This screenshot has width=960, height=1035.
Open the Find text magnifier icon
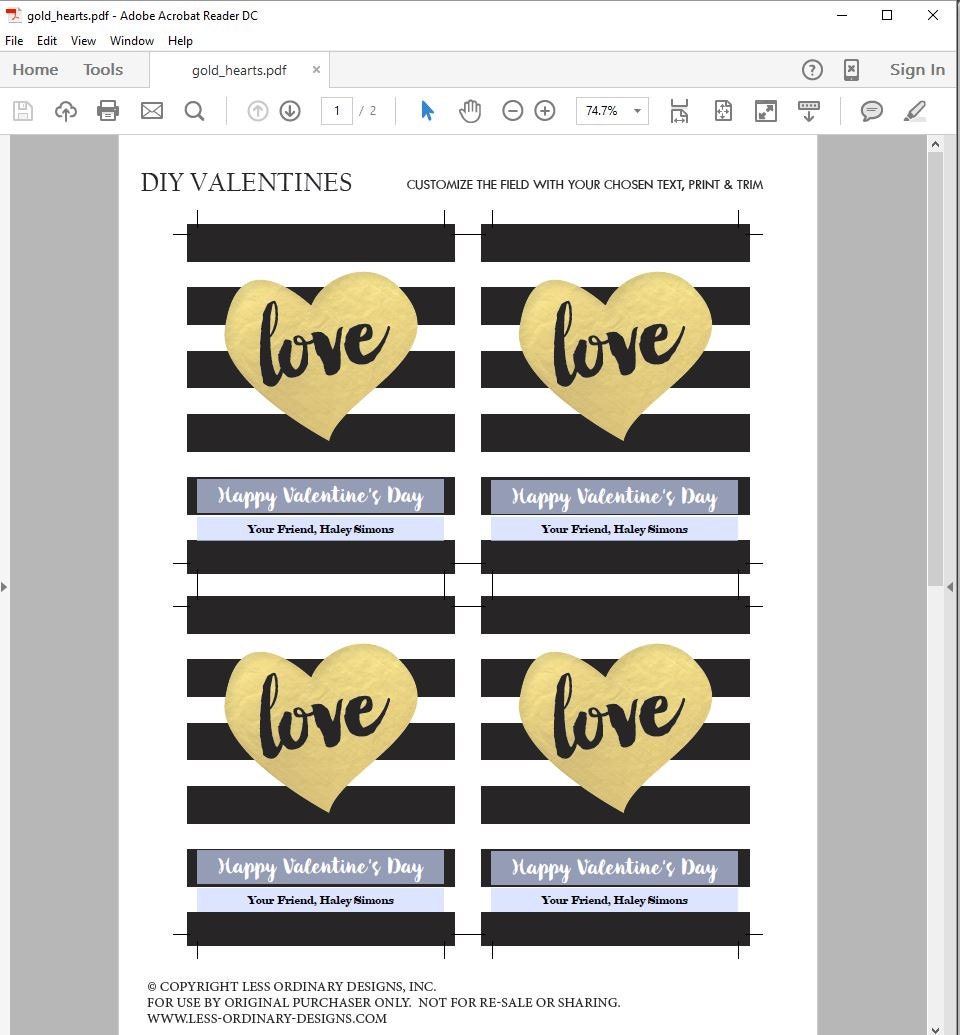tap(194, 111)
